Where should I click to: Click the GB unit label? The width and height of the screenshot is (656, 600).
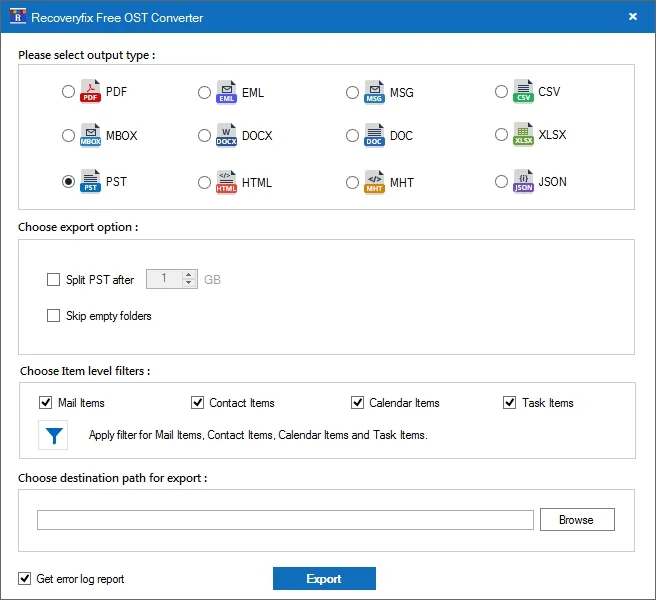click(212, 279)
